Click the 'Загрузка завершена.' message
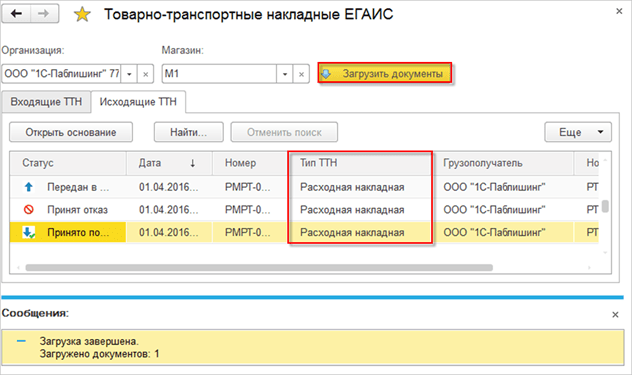The width and height of the screenshot is (632, 375). (89, 341)
